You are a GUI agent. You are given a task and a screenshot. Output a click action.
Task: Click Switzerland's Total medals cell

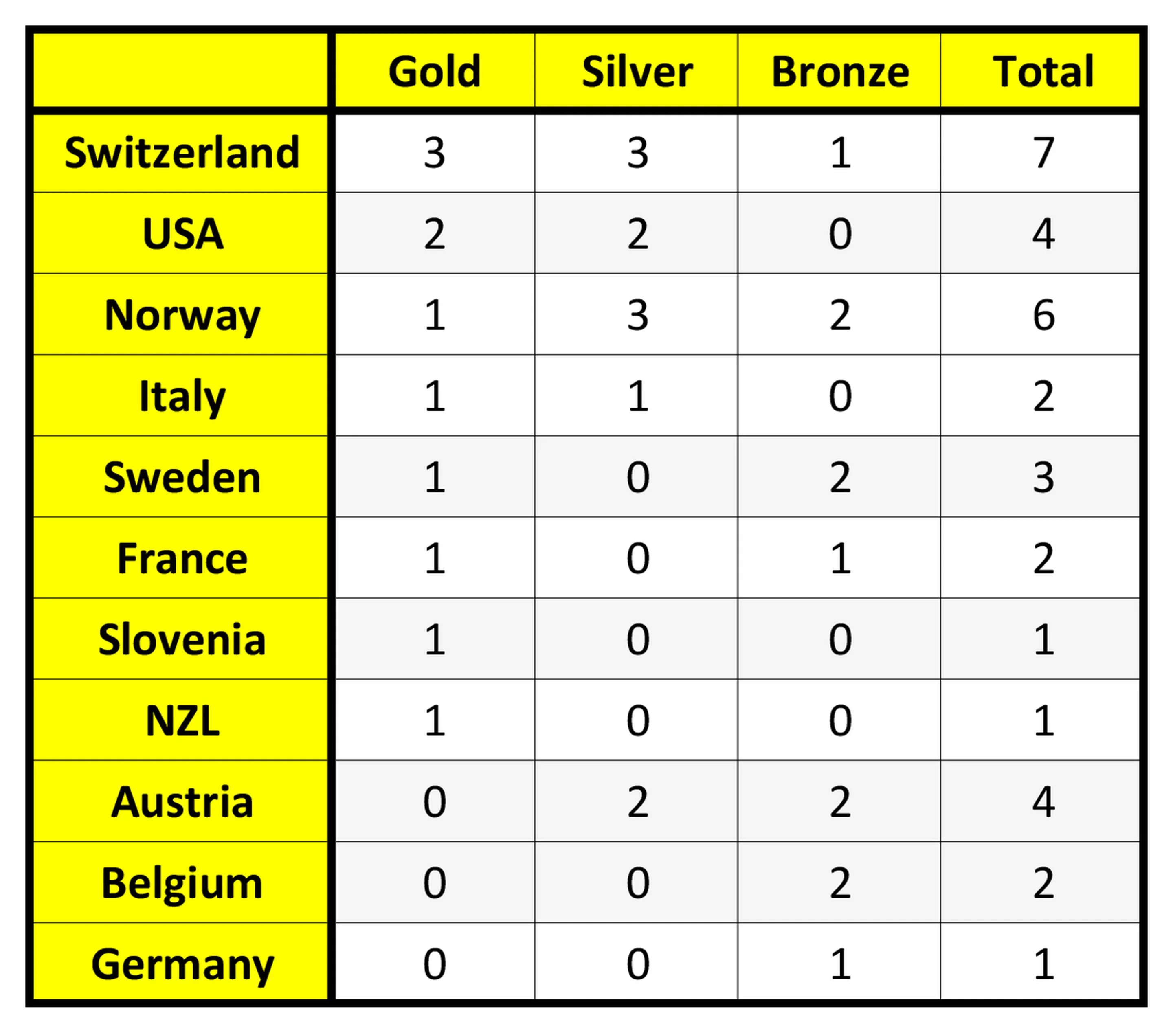[x=1043, y=153]
